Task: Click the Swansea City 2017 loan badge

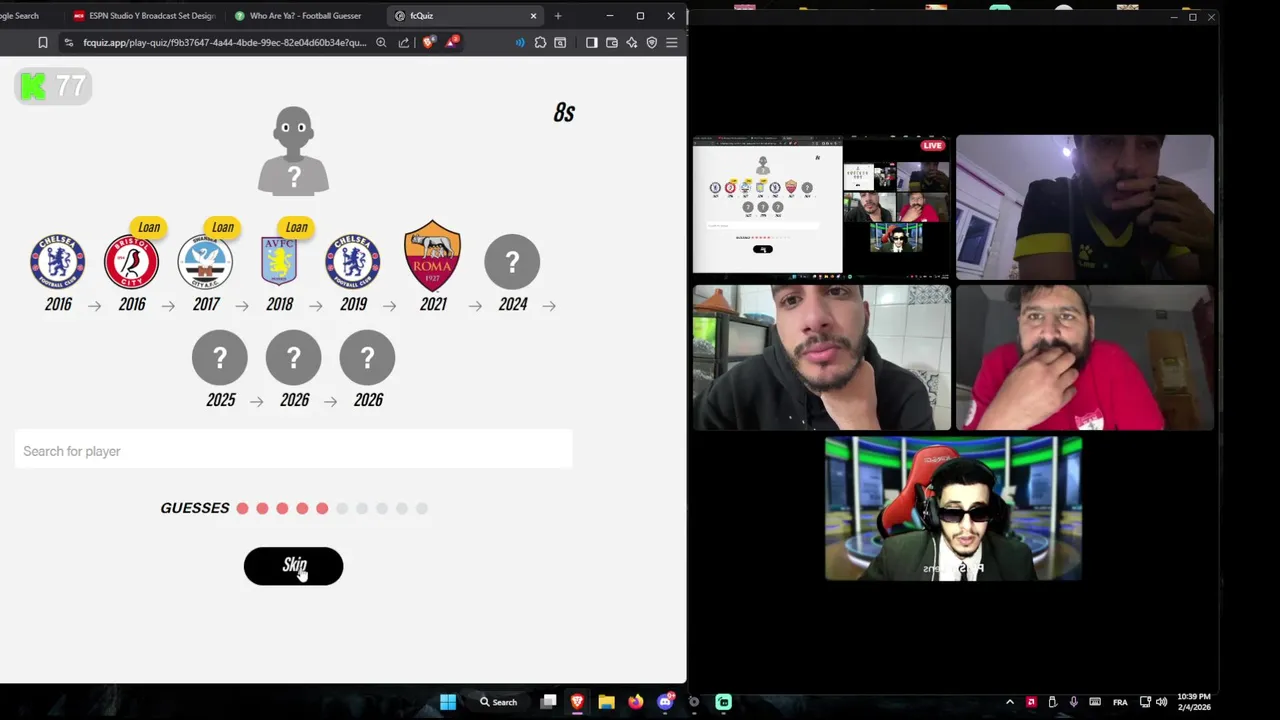Action: pyautogui.click(x=205, y=262)
